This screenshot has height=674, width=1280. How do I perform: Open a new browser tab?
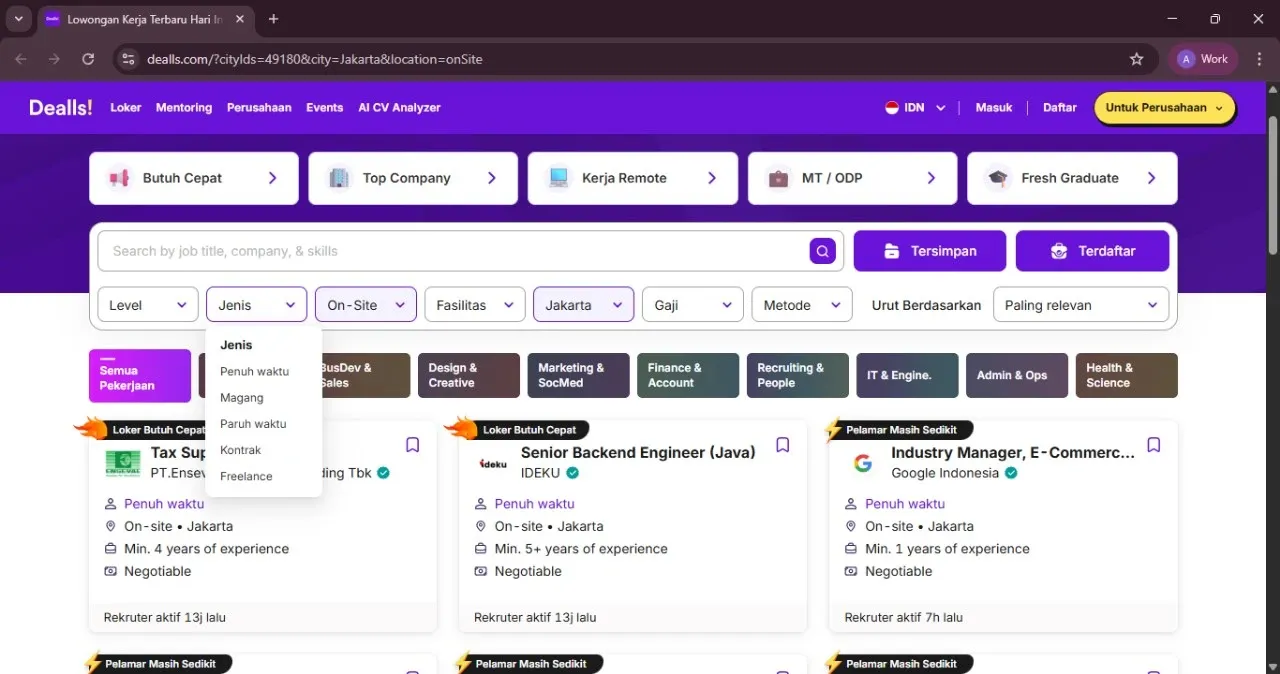[x=274, y=19]
